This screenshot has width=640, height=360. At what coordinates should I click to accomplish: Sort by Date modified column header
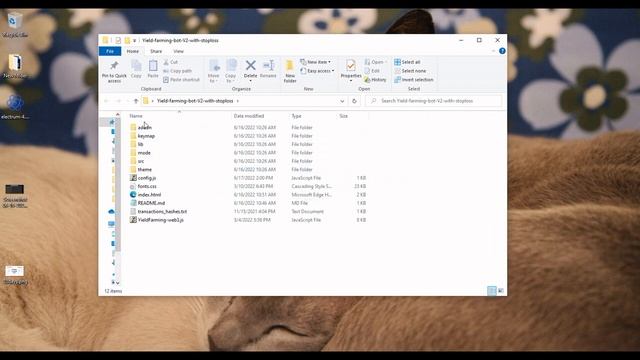[x=249, y=116]
